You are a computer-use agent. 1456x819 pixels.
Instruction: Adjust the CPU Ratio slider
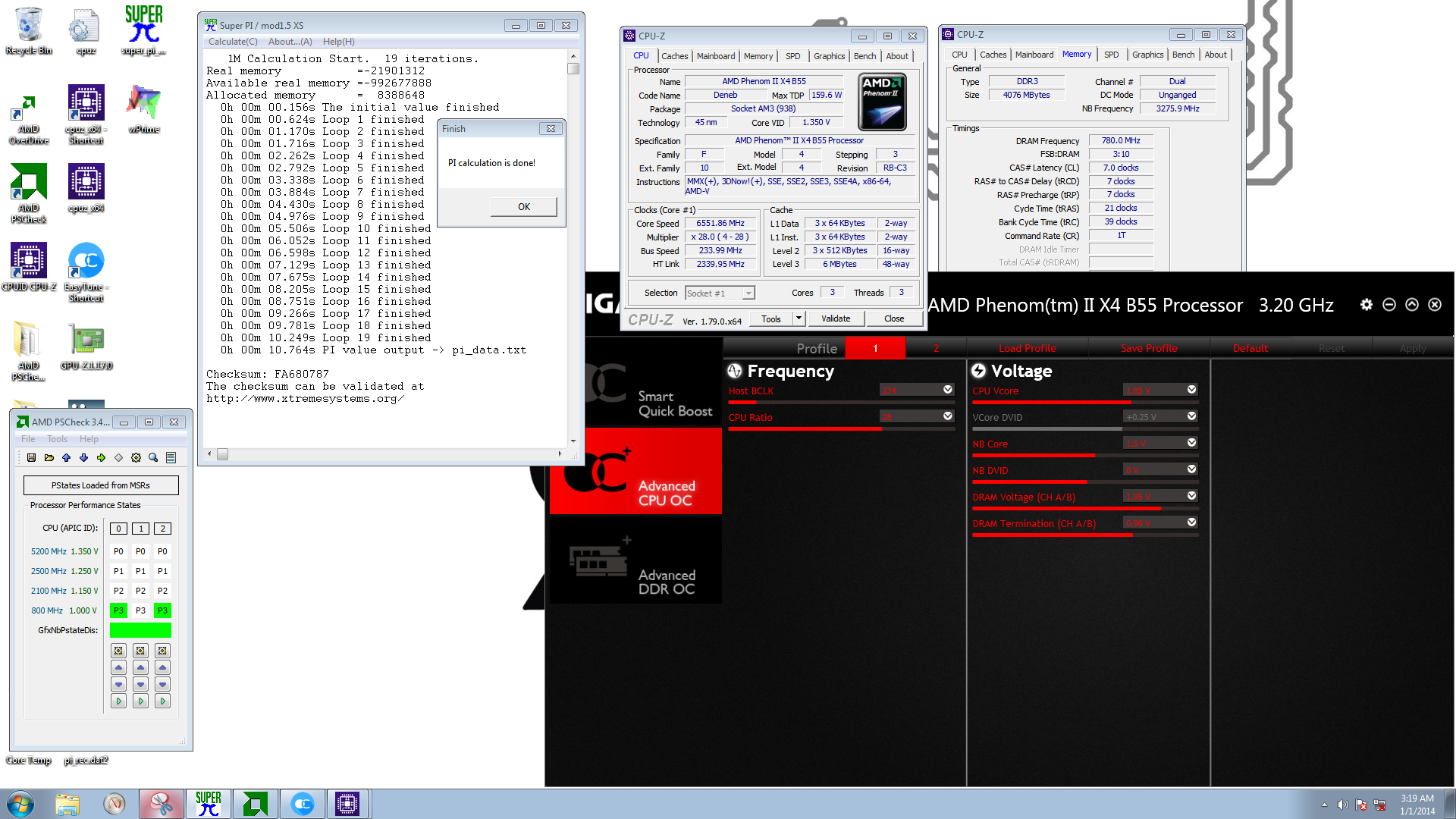(x=841, y=429)
